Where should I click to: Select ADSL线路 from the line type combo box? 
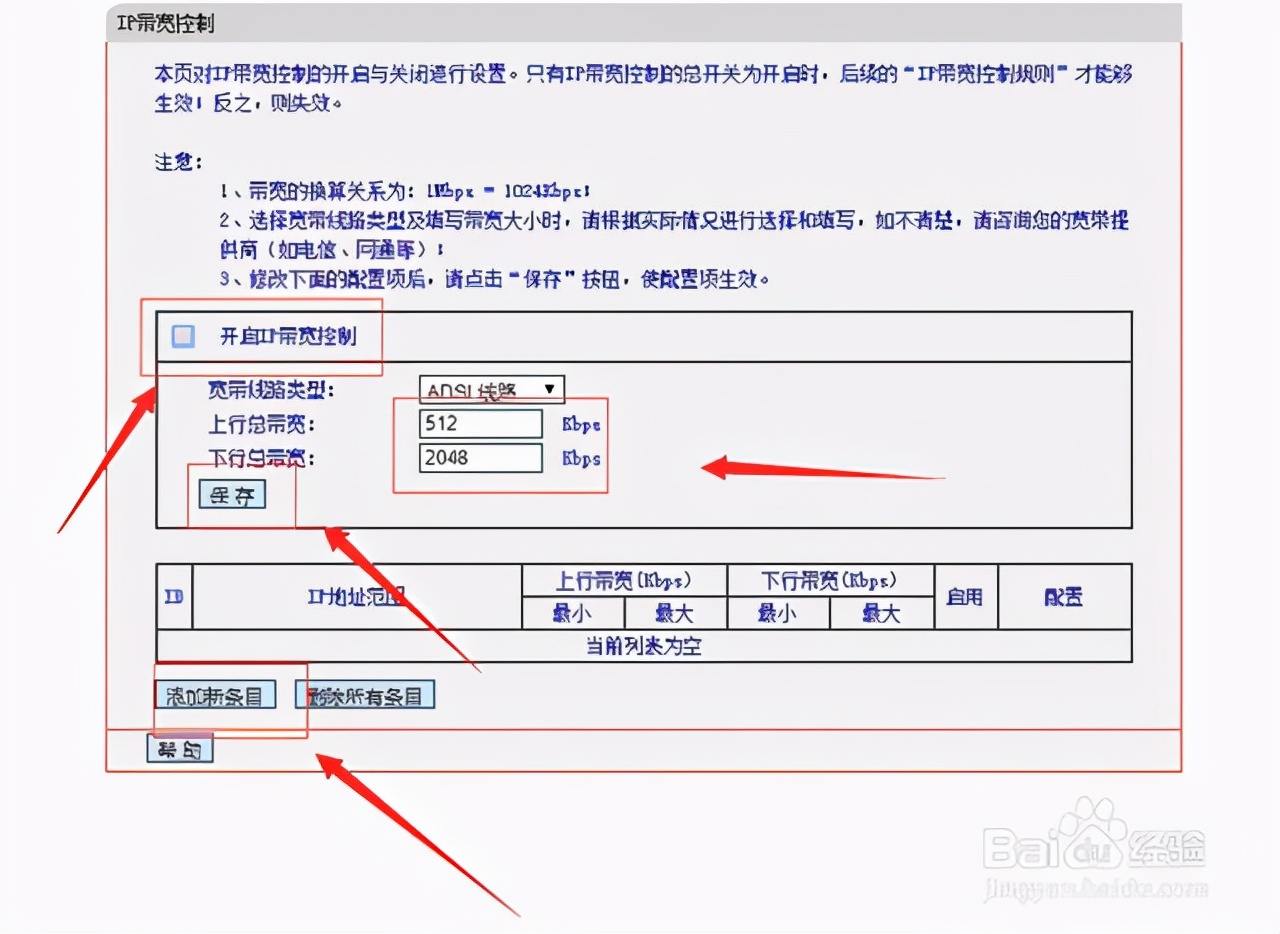point(490,390)
